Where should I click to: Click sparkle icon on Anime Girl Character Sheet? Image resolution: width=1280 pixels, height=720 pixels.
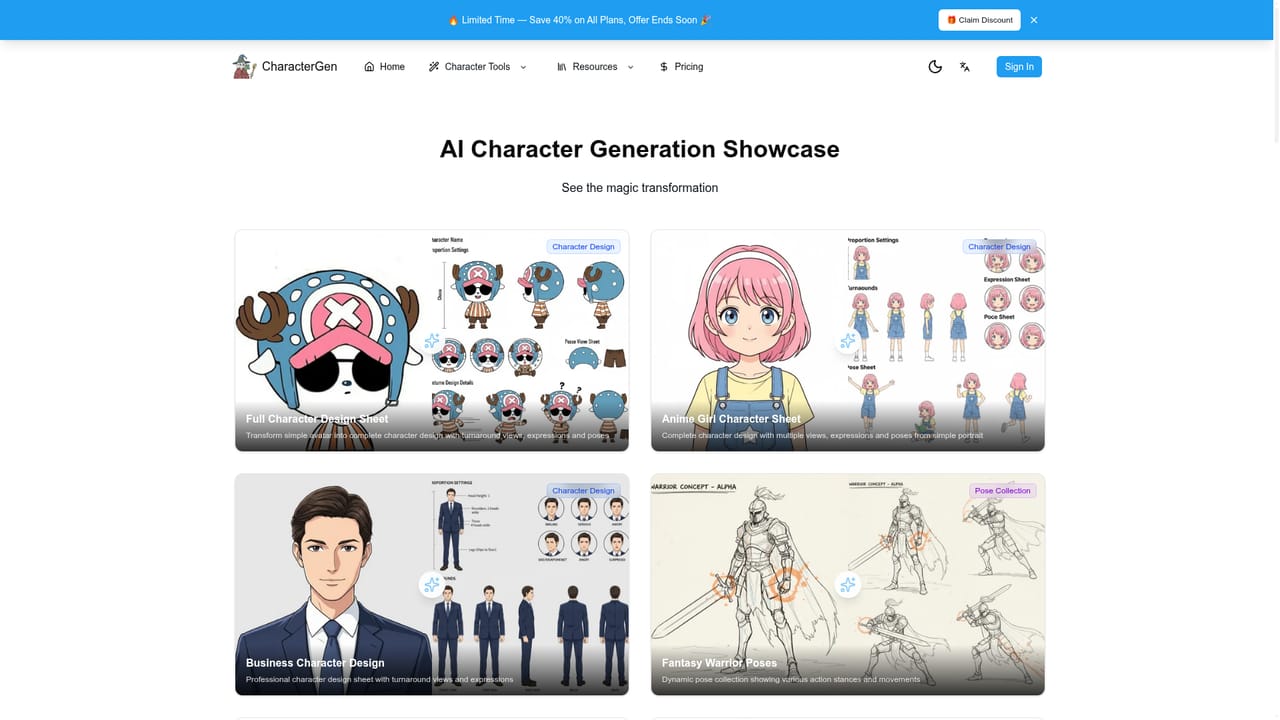tap(848, 341)
